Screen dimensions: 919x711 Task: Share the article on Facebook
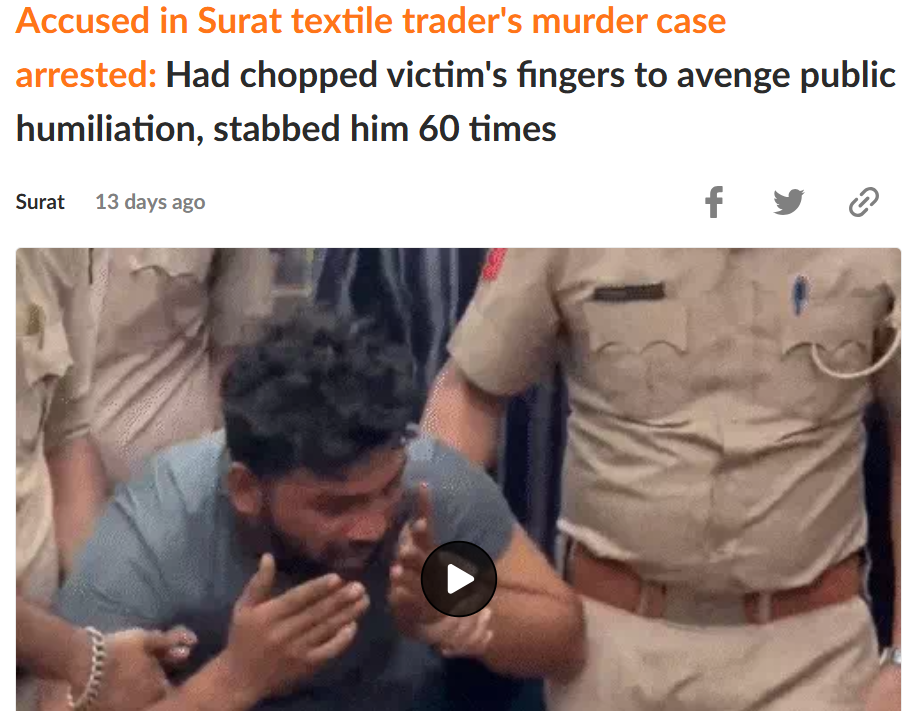[x=713, y=202]
